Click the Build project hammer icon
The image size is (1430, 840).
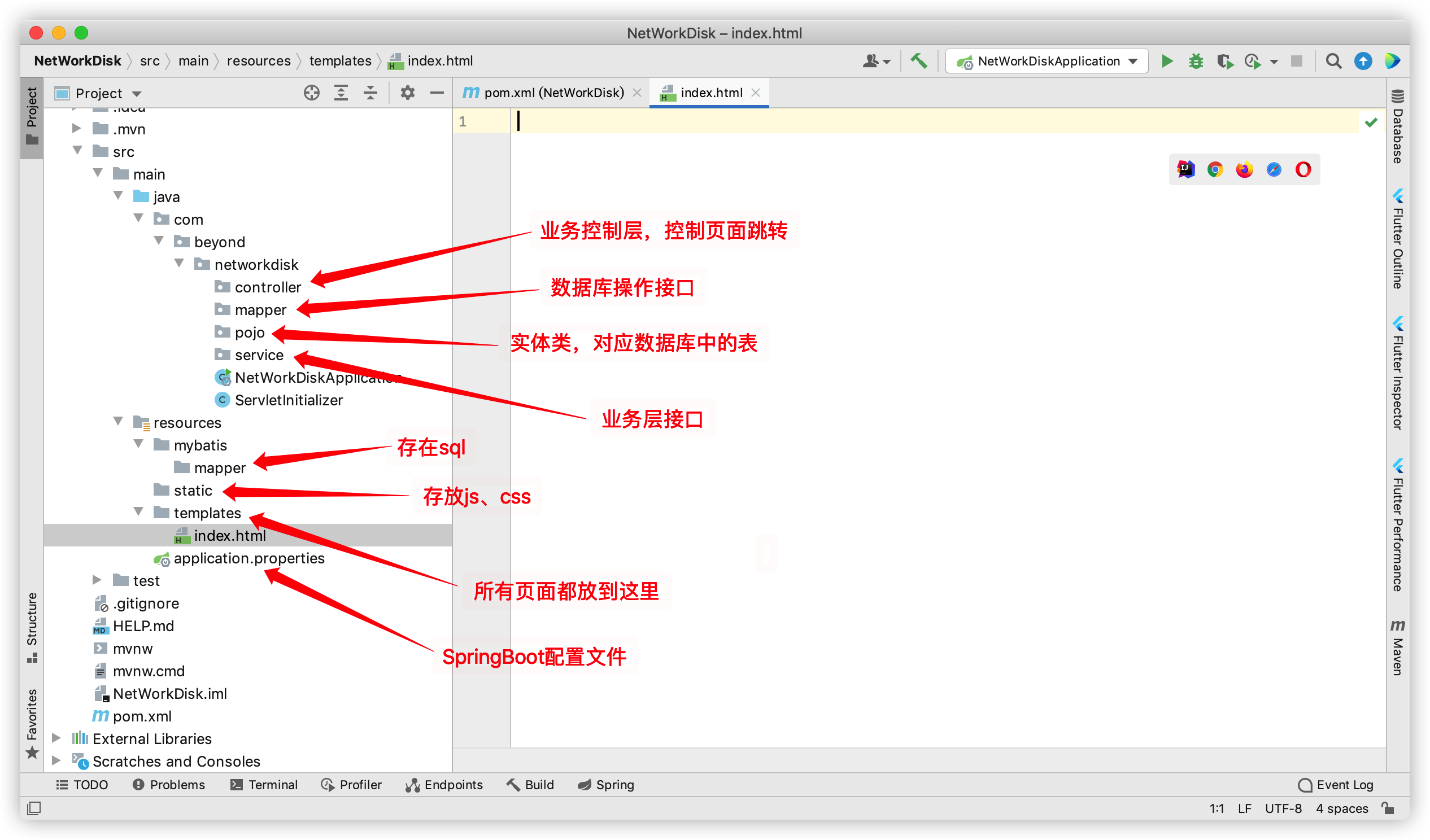[x=919, y=61]
